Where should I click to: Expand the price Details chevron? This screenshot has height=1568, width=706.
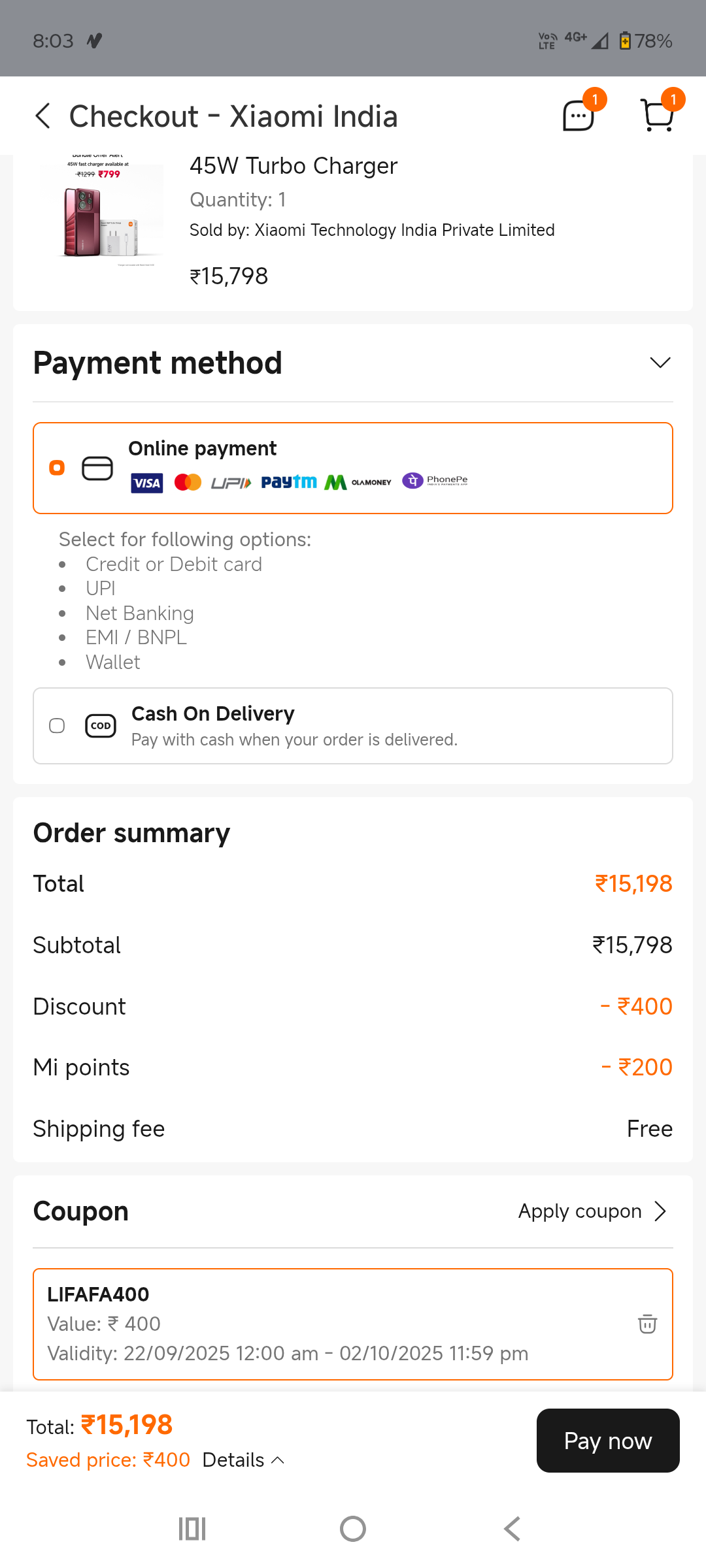pyautogui.click(x=278, y=1460)
